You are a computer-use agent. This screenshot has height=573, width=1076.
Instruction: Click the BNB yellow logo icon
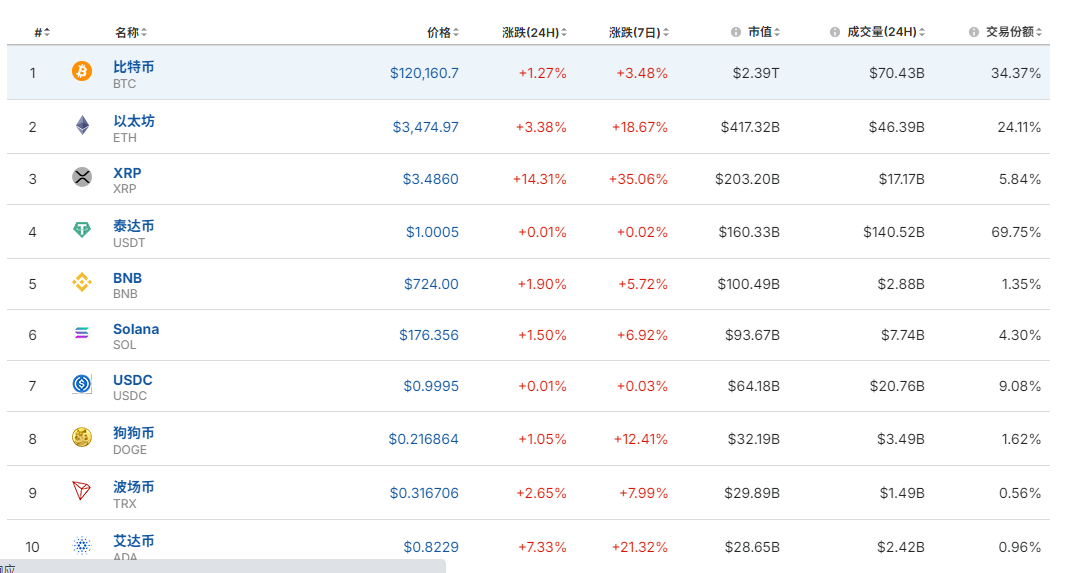tap(82, 283)
